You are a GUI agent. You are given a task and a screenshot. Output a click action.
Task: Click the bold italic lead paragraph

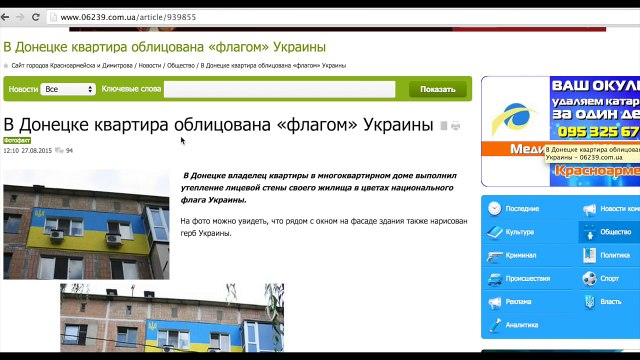(319, 188)
